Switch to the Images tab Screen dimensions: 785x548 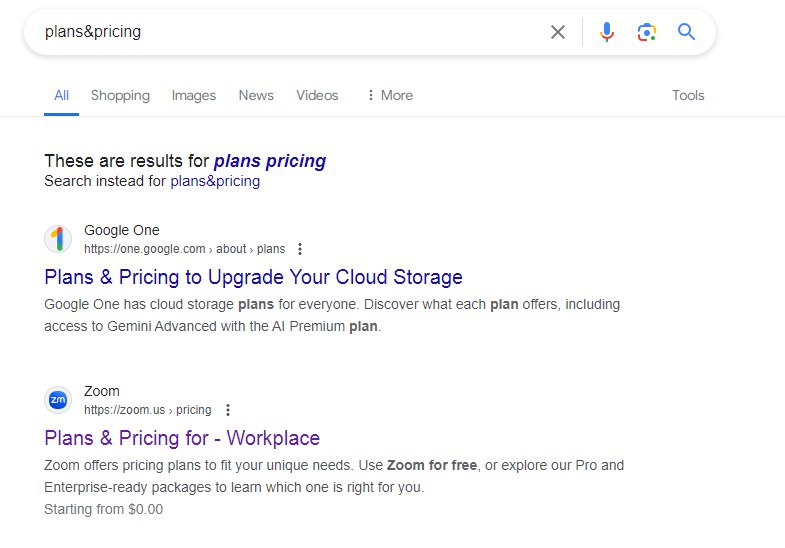coord(194,95)
